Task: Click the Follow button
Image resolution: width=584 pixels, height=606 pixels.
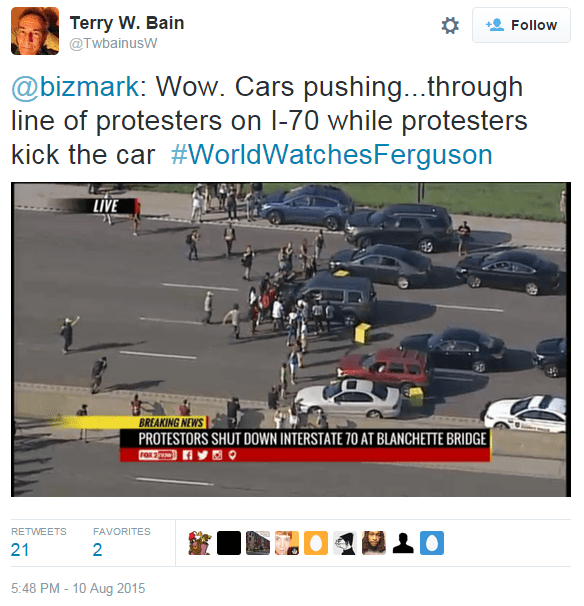Action: click(x=521, y=25)
